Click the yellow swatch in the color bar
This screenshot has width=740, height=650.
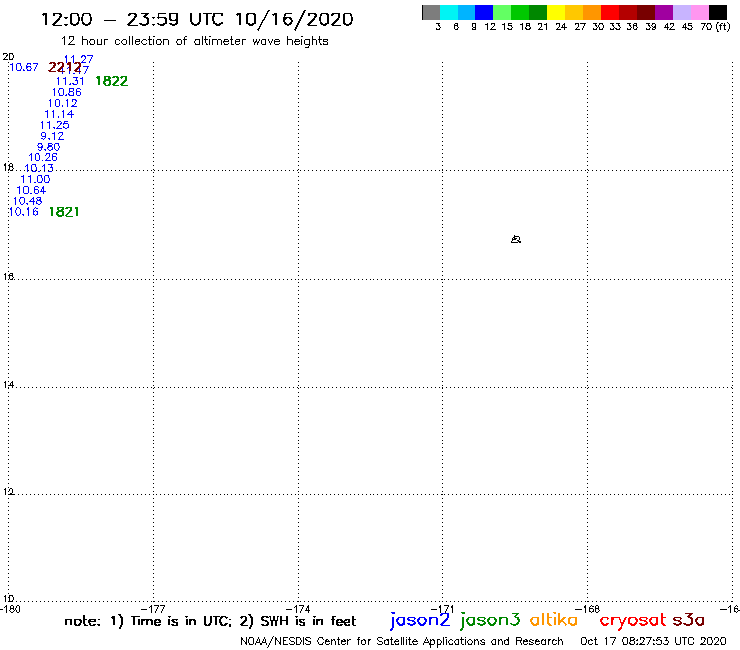point(556,12)
